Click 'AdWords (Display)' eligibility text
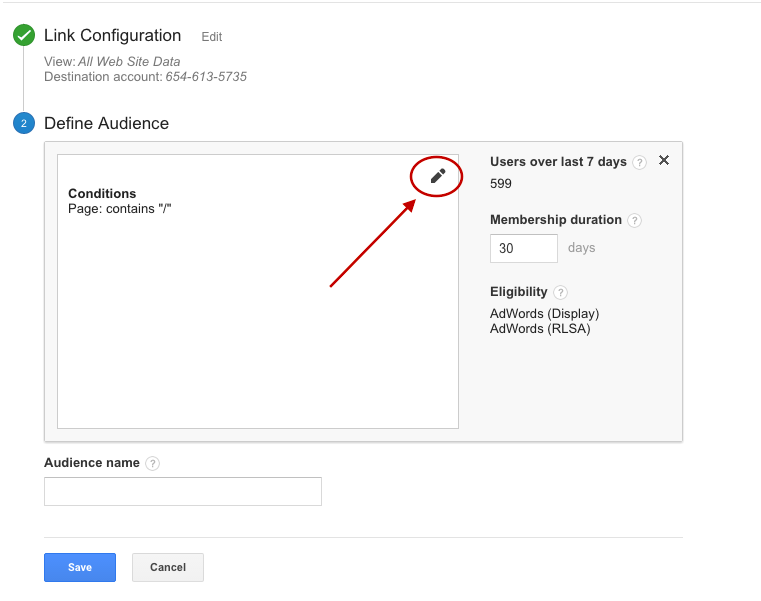The image size is (761, 601). pyautogui.click(x=545, y=314)
